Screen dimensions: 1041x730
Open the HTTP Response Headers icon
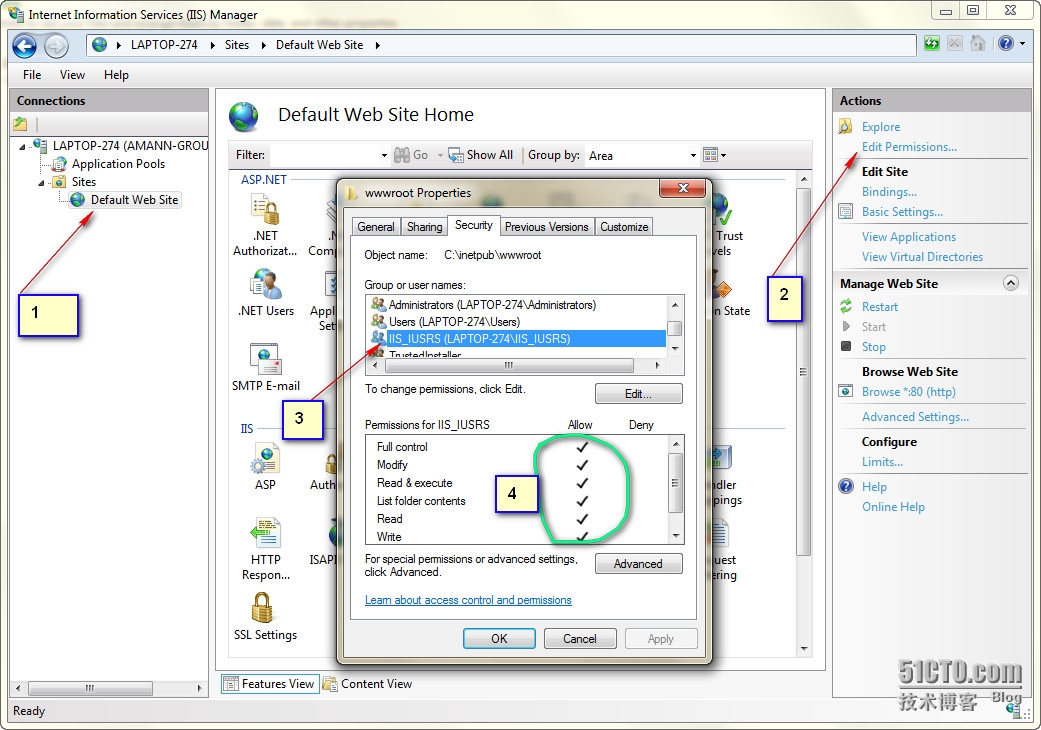pyautogui.click(x=266, y=534)
